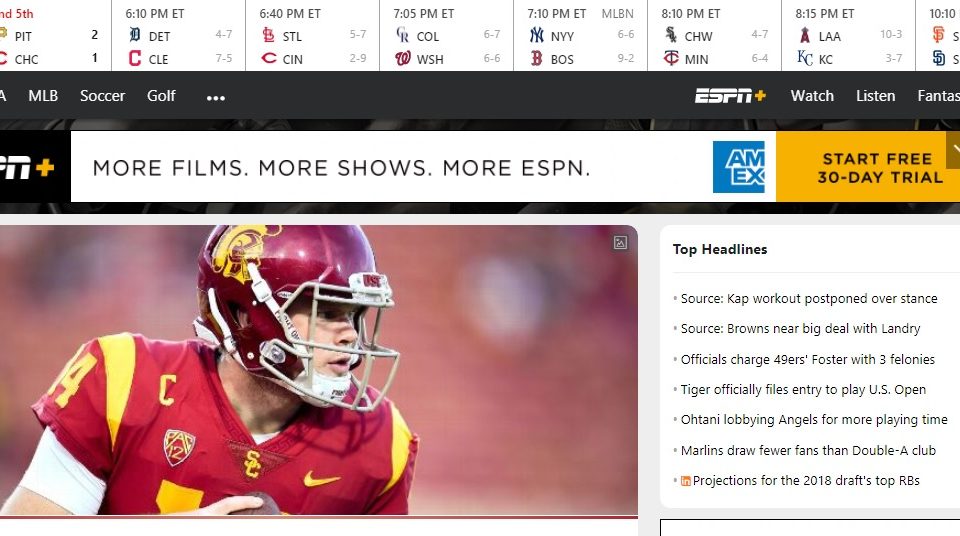This screenshot has width=960, height=536.
Task: Click the USC quarterback feature image
Action: pos(318,370)
